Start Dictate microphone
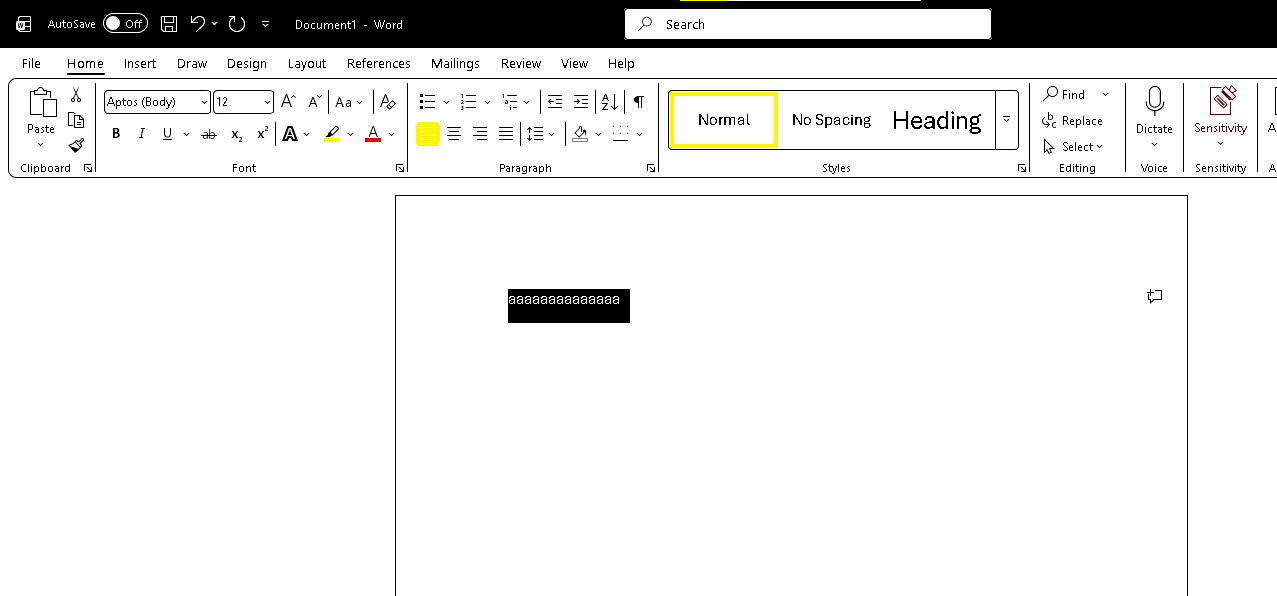This screenshot has width=1277, height=596. pyautogui.click(x=1154, y=102)
